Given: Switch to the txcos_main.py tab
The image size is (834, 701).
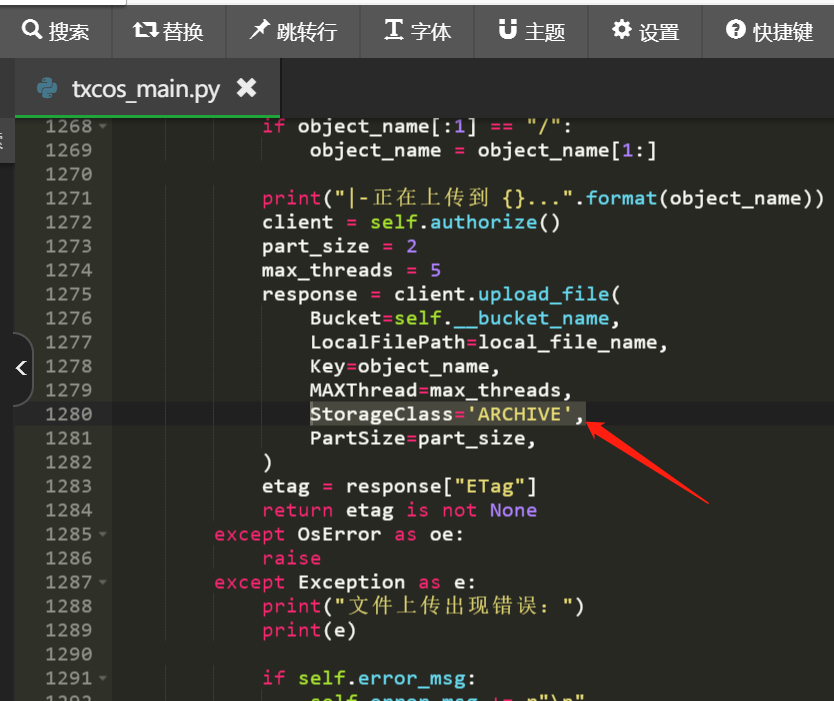Looking at the screenshot, I should click(146, 88).
